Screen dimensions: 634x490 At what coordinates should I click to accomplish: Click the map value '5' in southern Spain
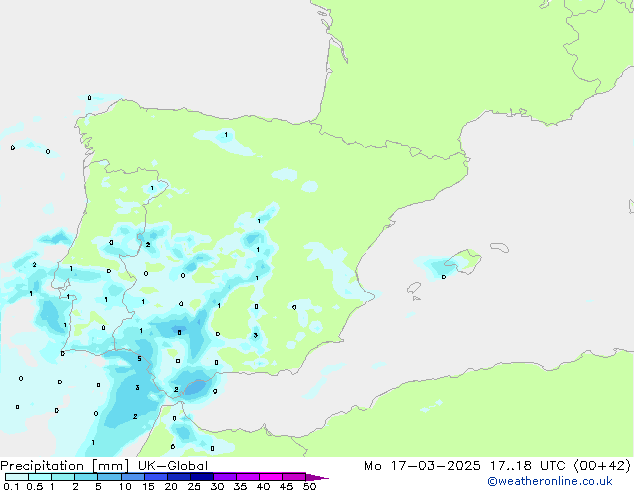coord(139,359)
